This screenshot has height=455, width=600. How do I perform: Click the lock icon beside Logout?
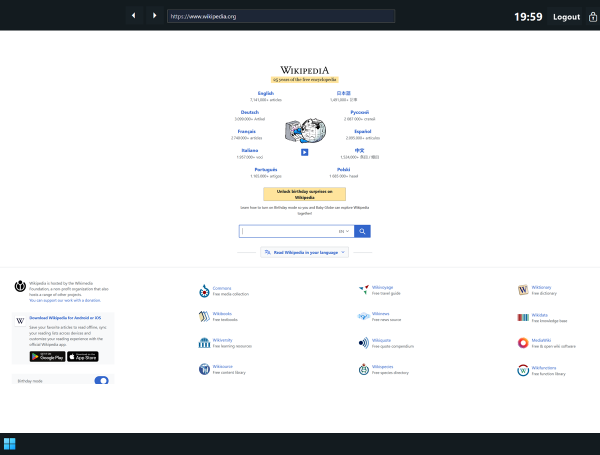tap(593, 16)
